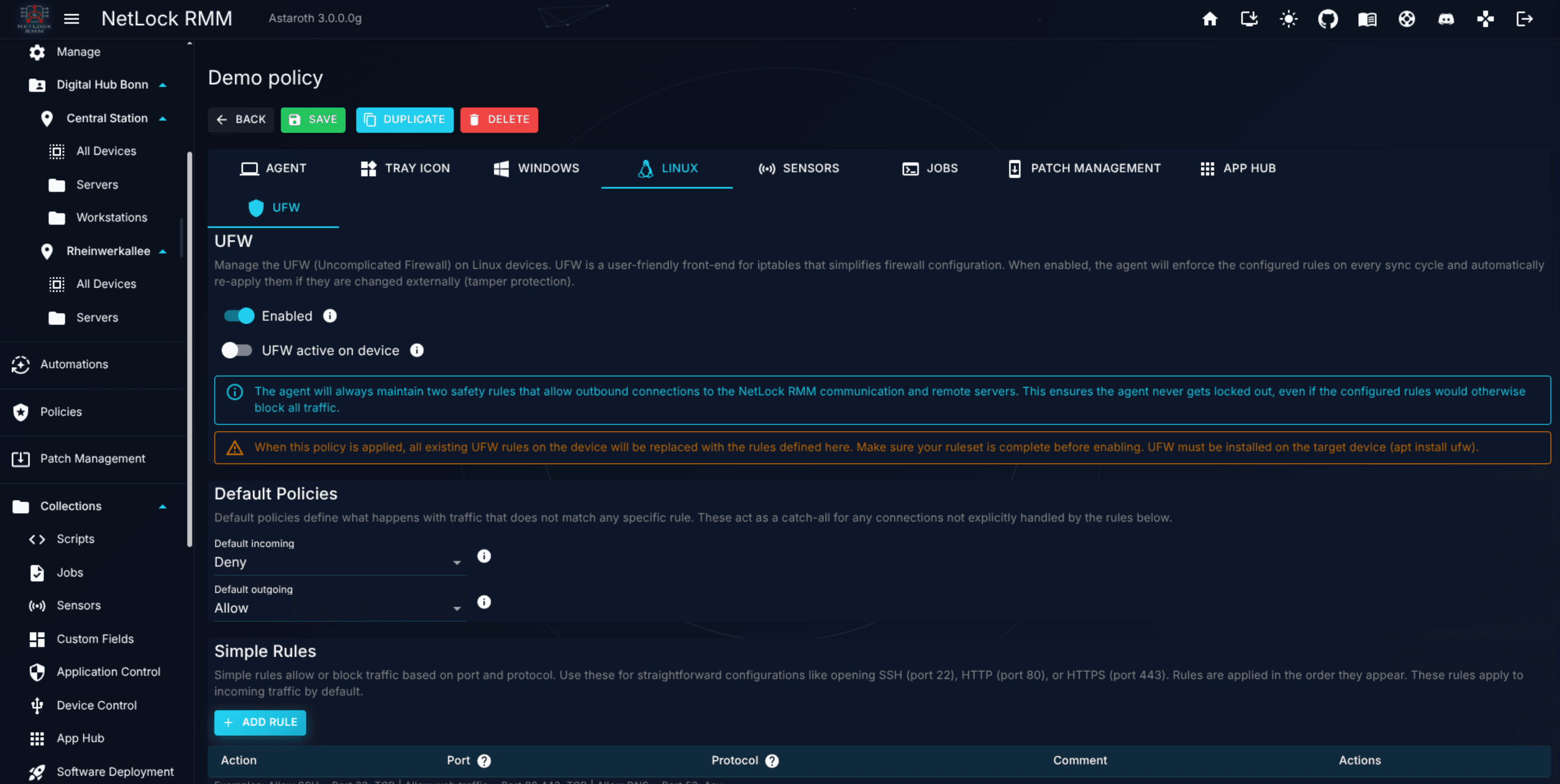The height and width of the screenshot is (784, 1560).
Task: Collapse the Collections section
Action: pyautogui.click(x=162, y=506)
